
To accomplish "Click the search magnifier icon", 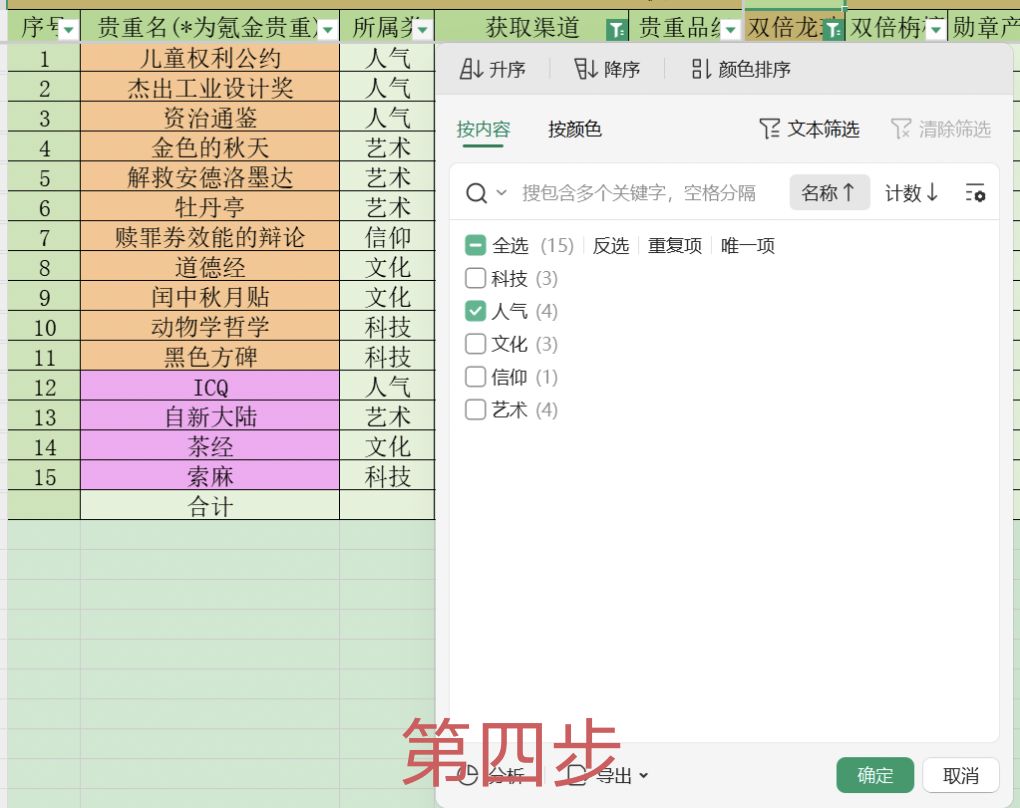I will (x=477, y=193).
